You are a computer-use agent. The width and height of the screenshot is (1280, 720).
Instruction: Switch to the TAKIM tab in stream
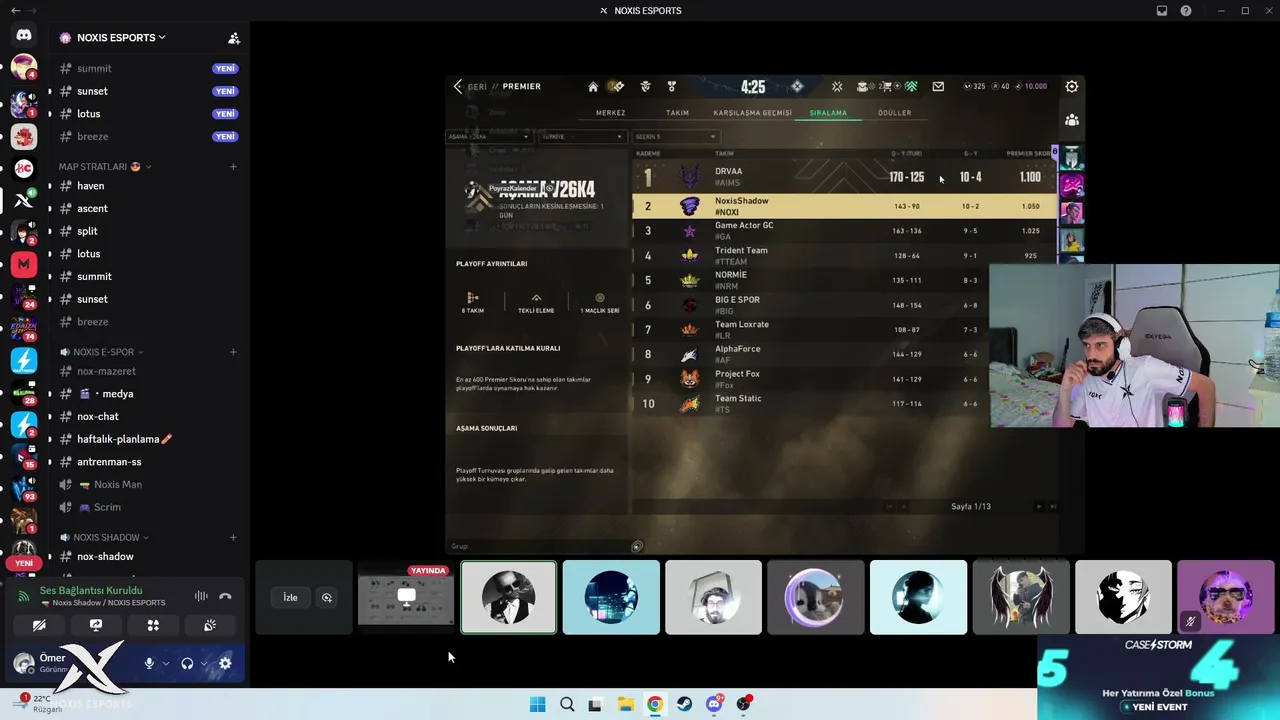(x=677, y=113)
